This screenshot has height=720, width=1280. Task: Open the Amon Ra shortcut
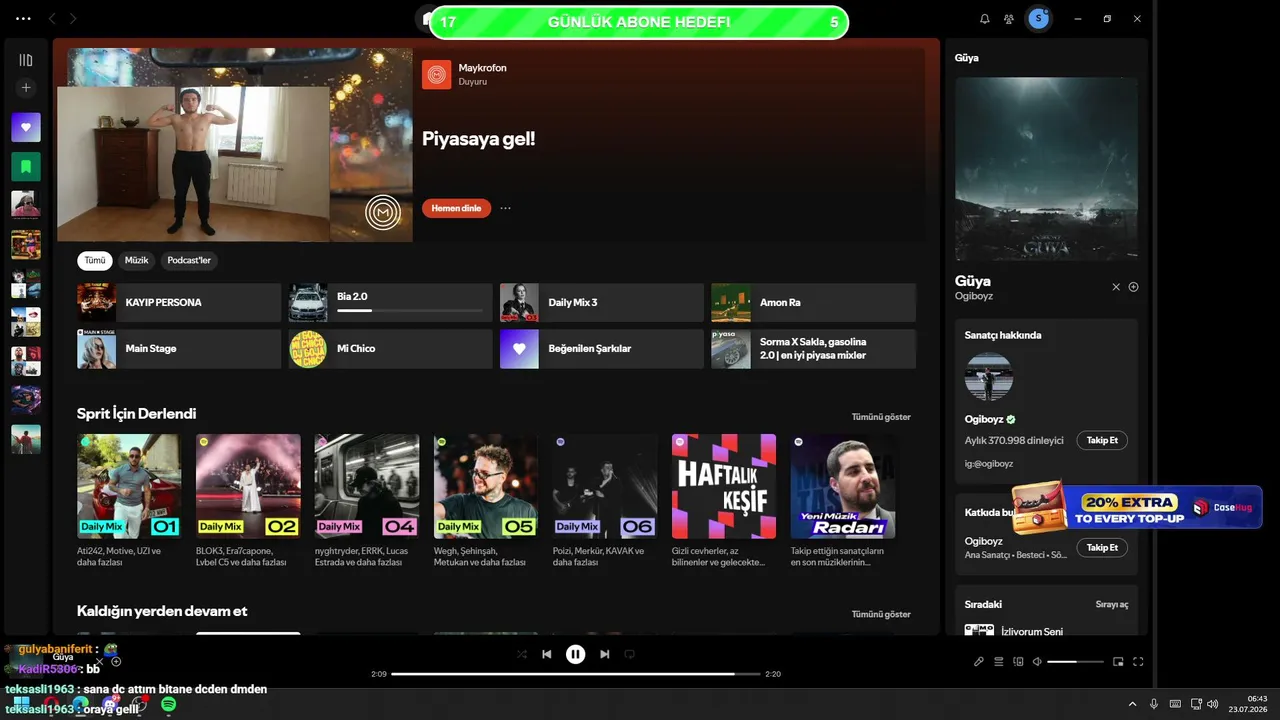click(x=813, y=302)
